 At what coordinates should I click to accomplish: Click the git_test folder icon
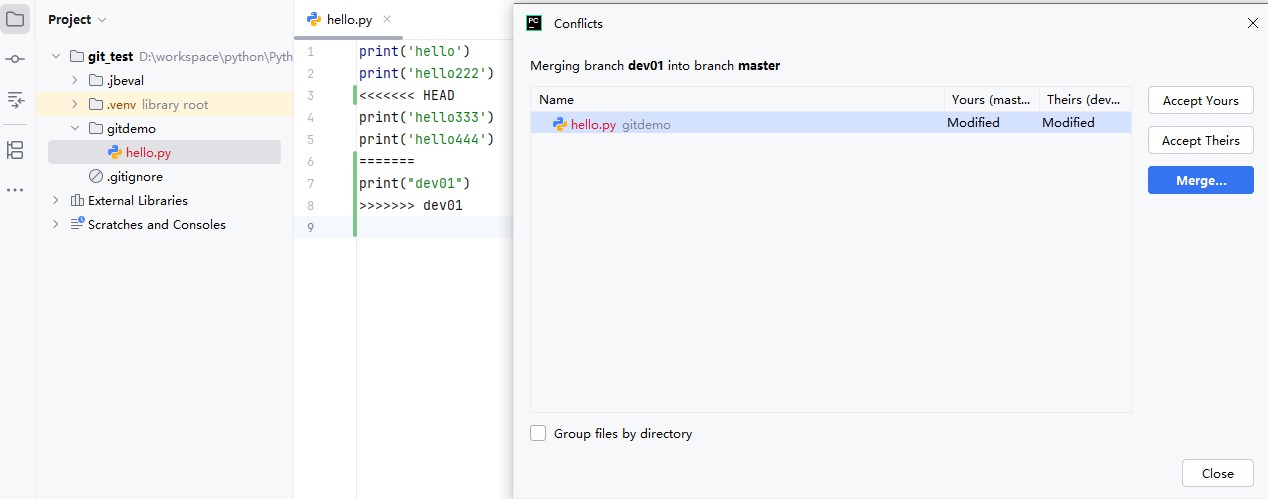point(77,57)
